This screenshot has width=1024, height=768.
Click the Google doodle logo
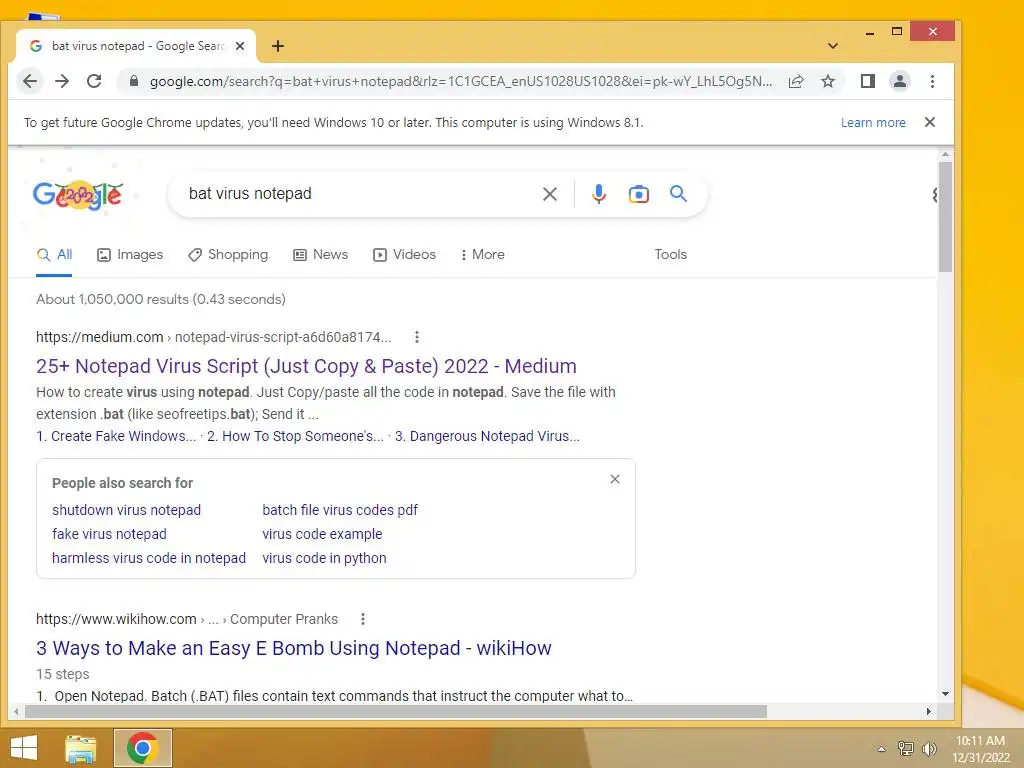(78, 195)
